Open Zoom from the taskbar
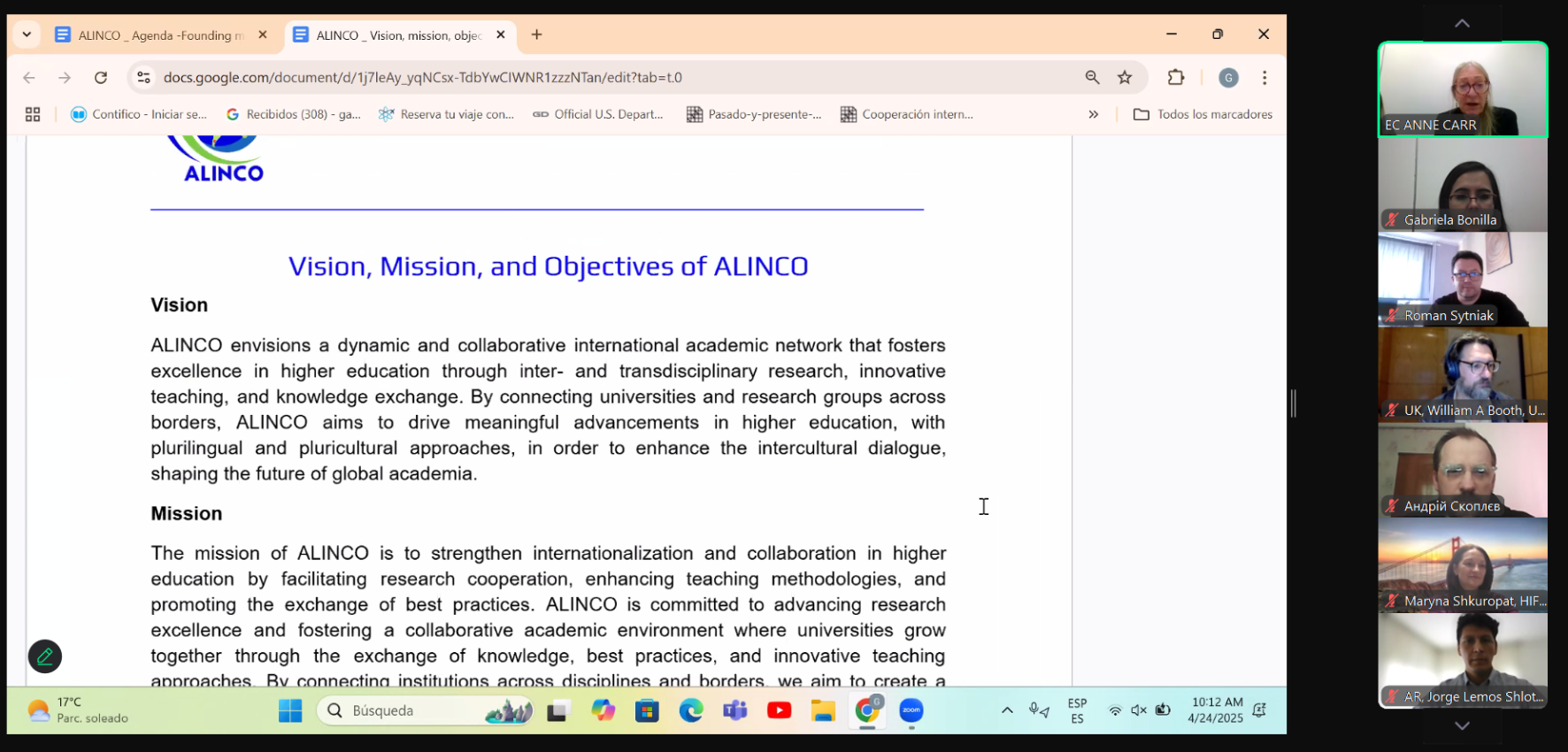This screenshot has height=752, width=1568. [911, 710]
